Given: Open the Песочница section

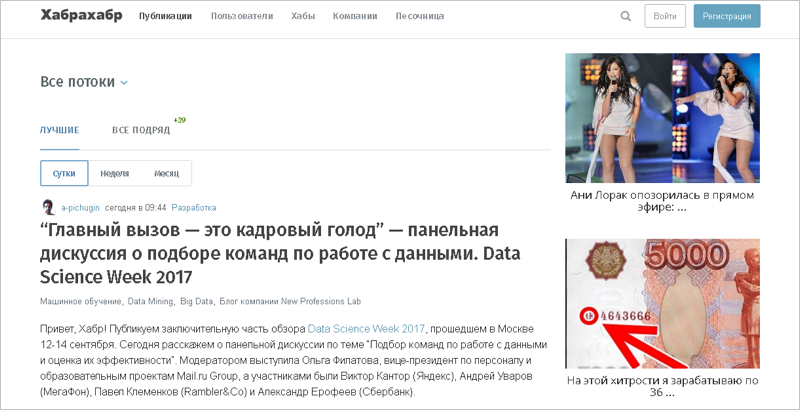Looking at the screenshot, I should (419, 16).
